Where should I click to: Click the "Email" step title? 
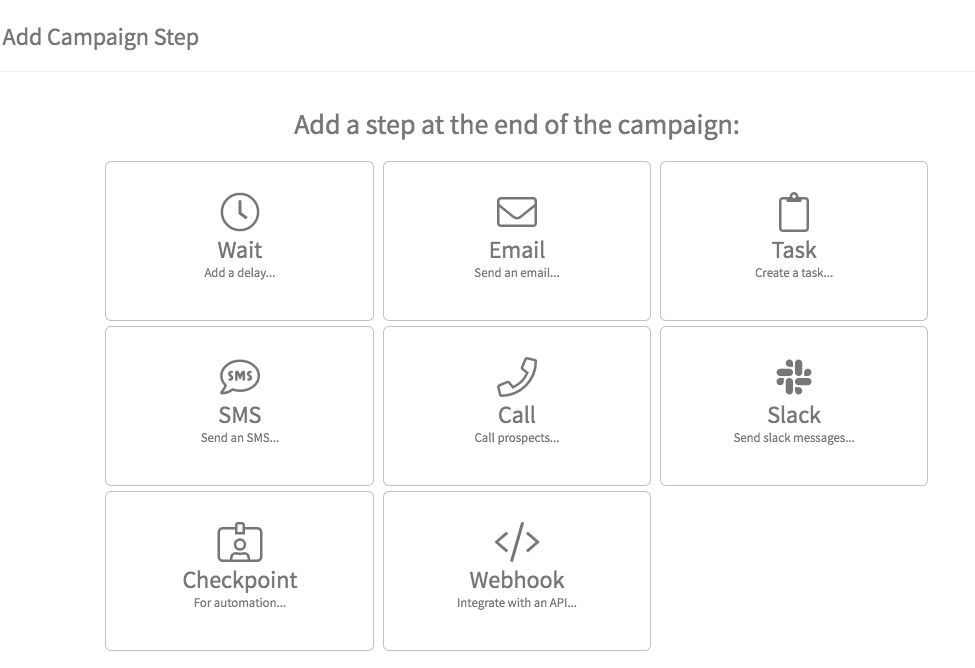pos(517,250)
